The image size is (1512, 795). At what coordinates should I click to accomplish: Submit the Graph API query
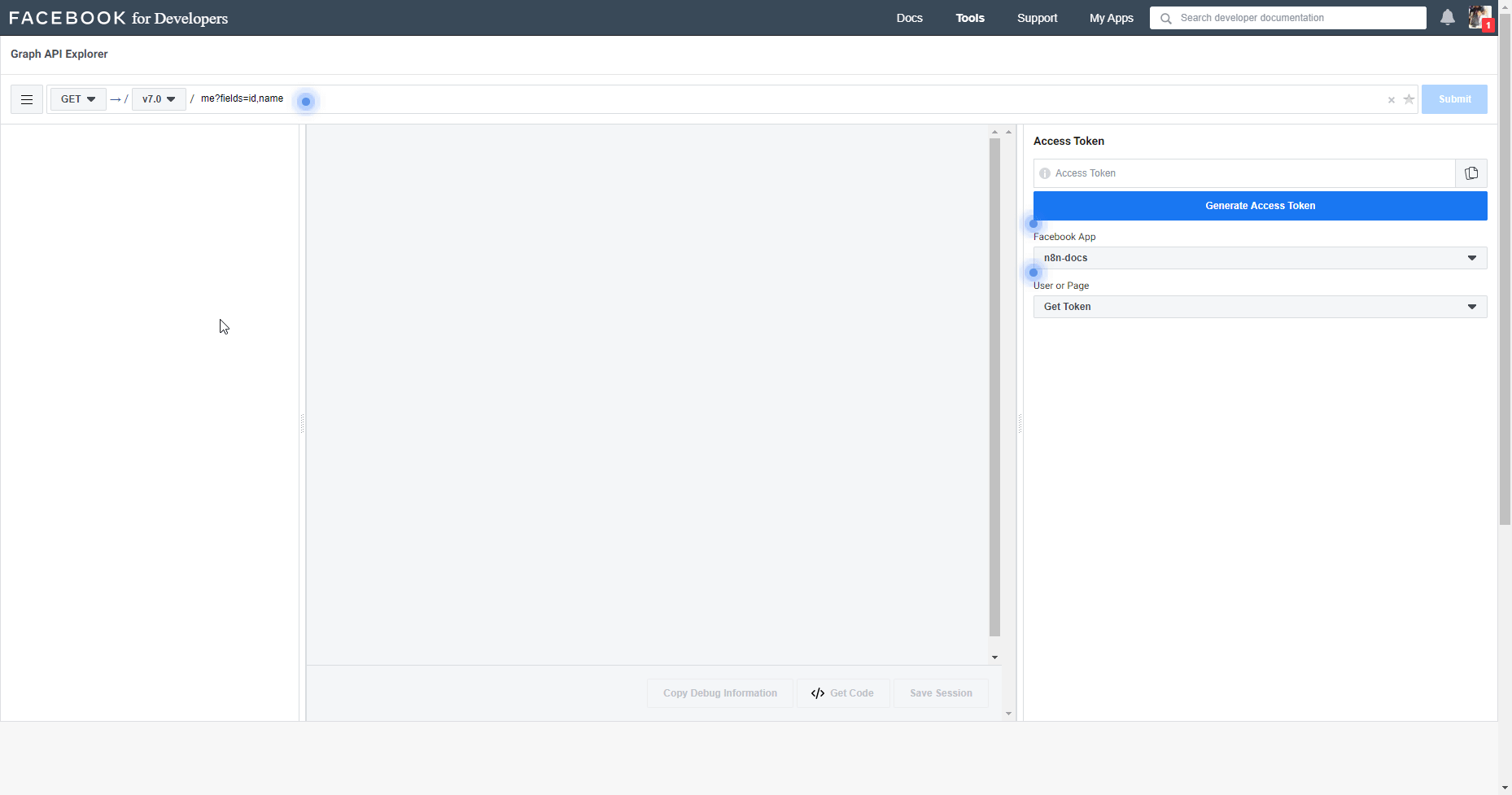coord(1453,99)
